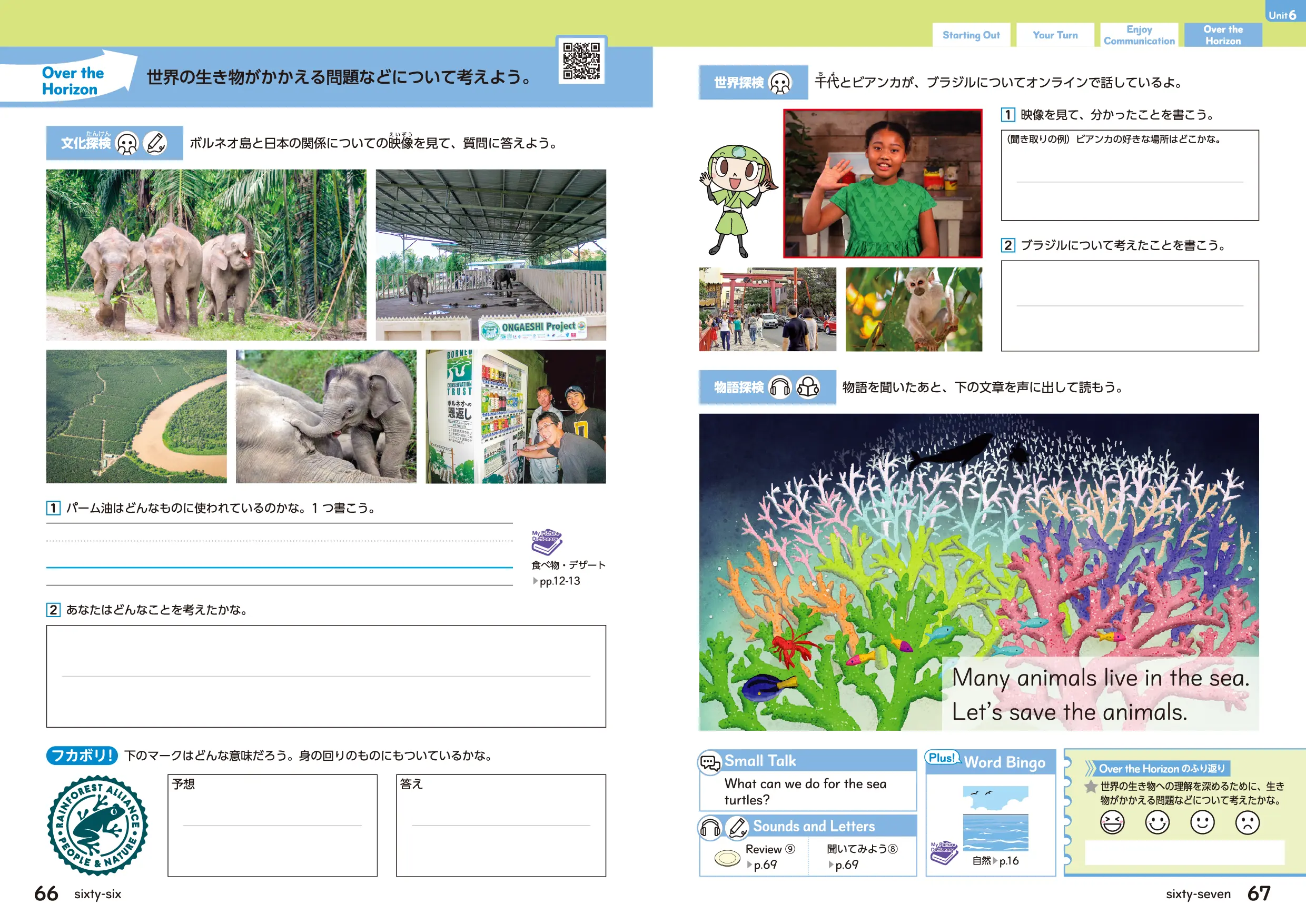The image size is (1306, 924).
Task: Click the face icon beside 世界探検
Action: tap(779, 83)
